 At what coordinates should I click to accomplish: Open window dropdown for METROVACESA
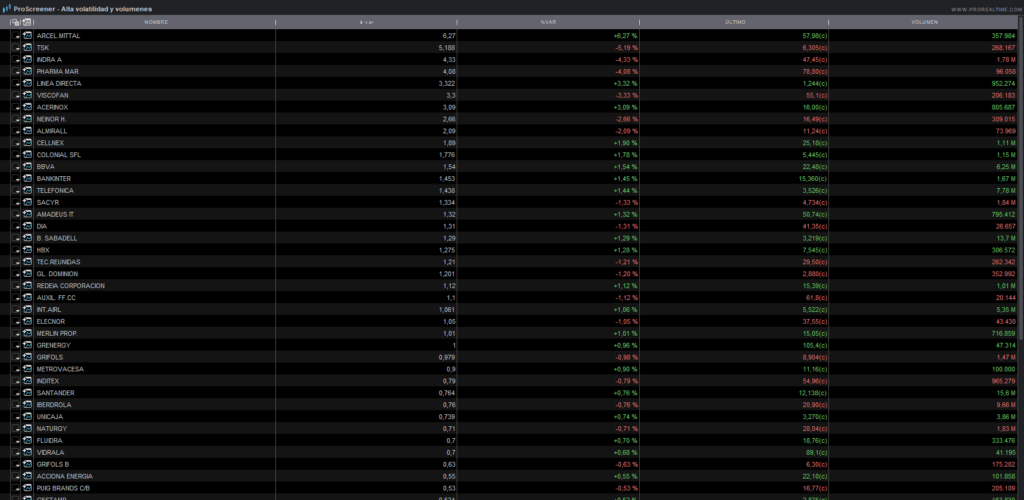coord(16,369)
